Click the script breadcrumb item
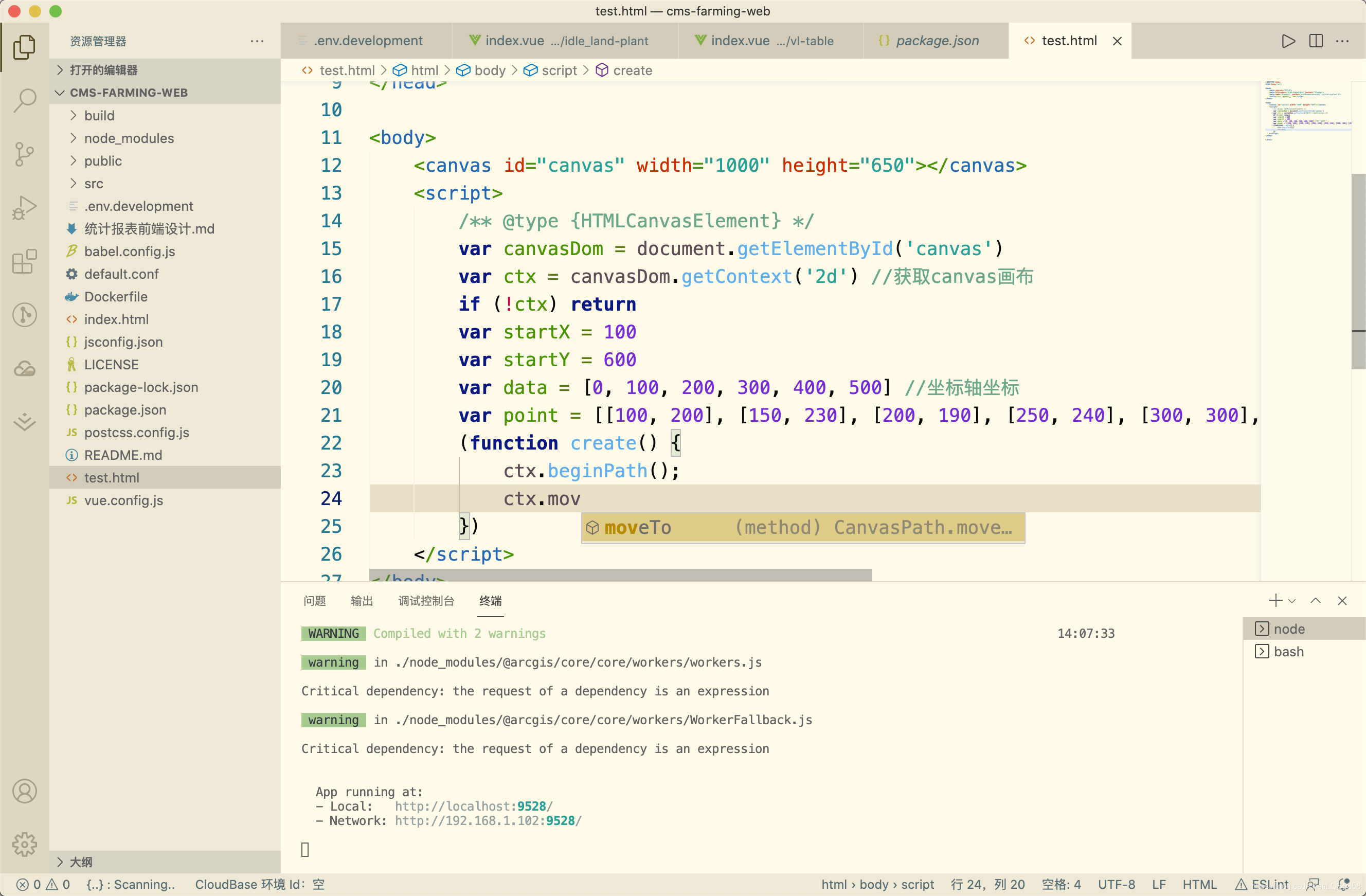Screen dimensions: 1366x896 point(550,70)
